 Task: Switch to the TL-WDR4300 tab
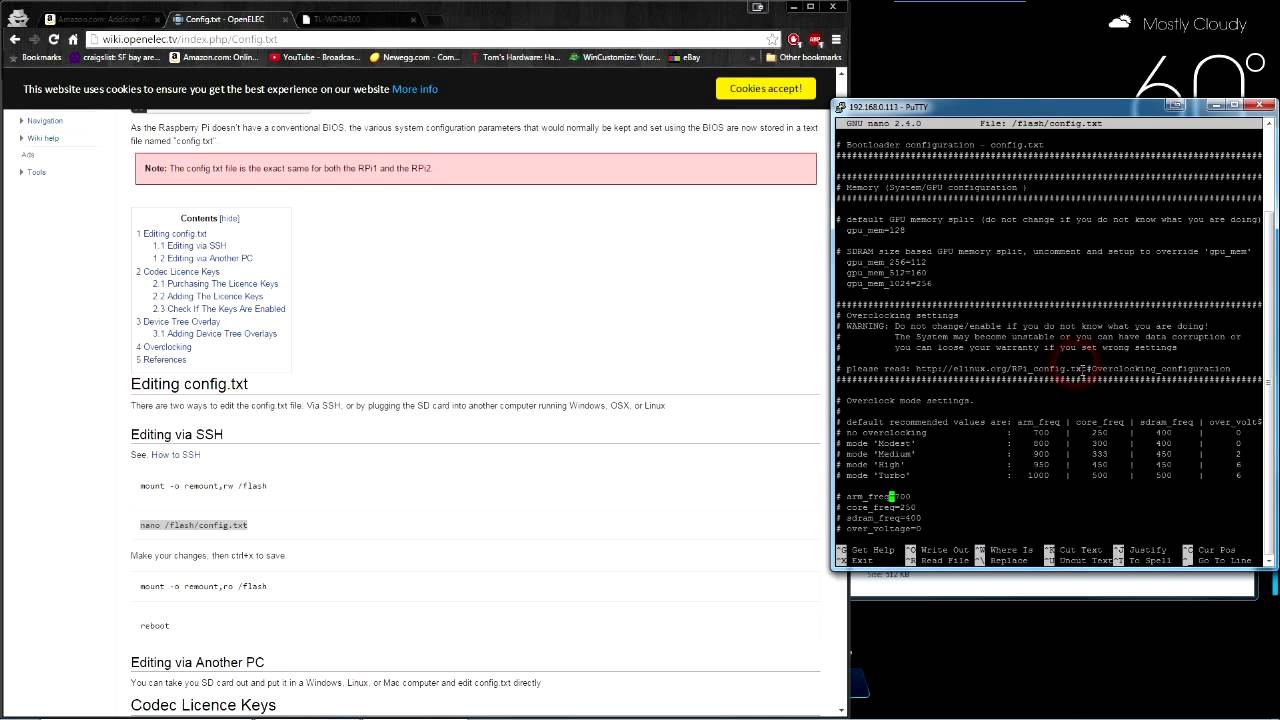point(362,19)
